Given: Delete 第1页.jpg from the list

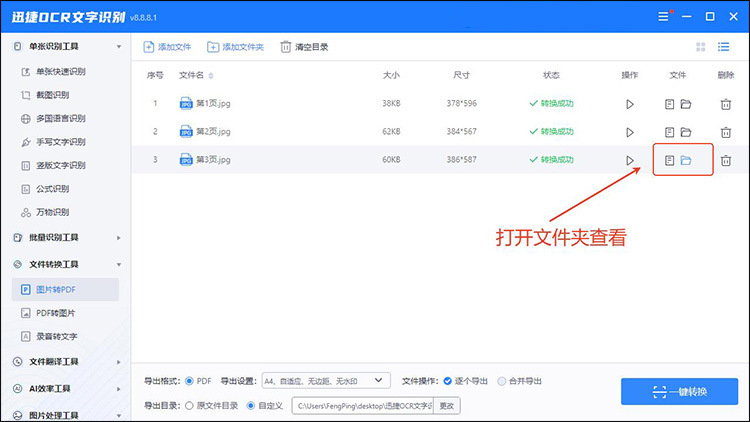Looking at the screenshot, I should (726, 104).
